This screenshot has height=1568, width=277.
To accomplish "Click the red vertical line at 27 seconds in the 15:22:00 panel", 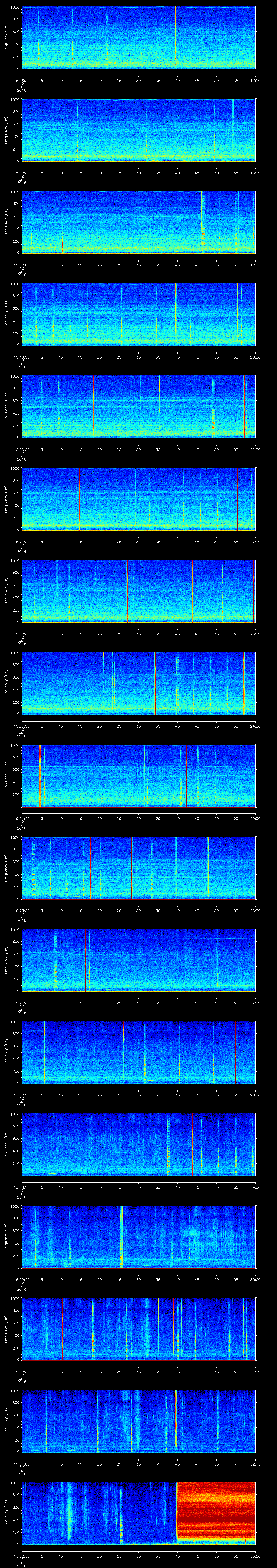I will [127, 591].
